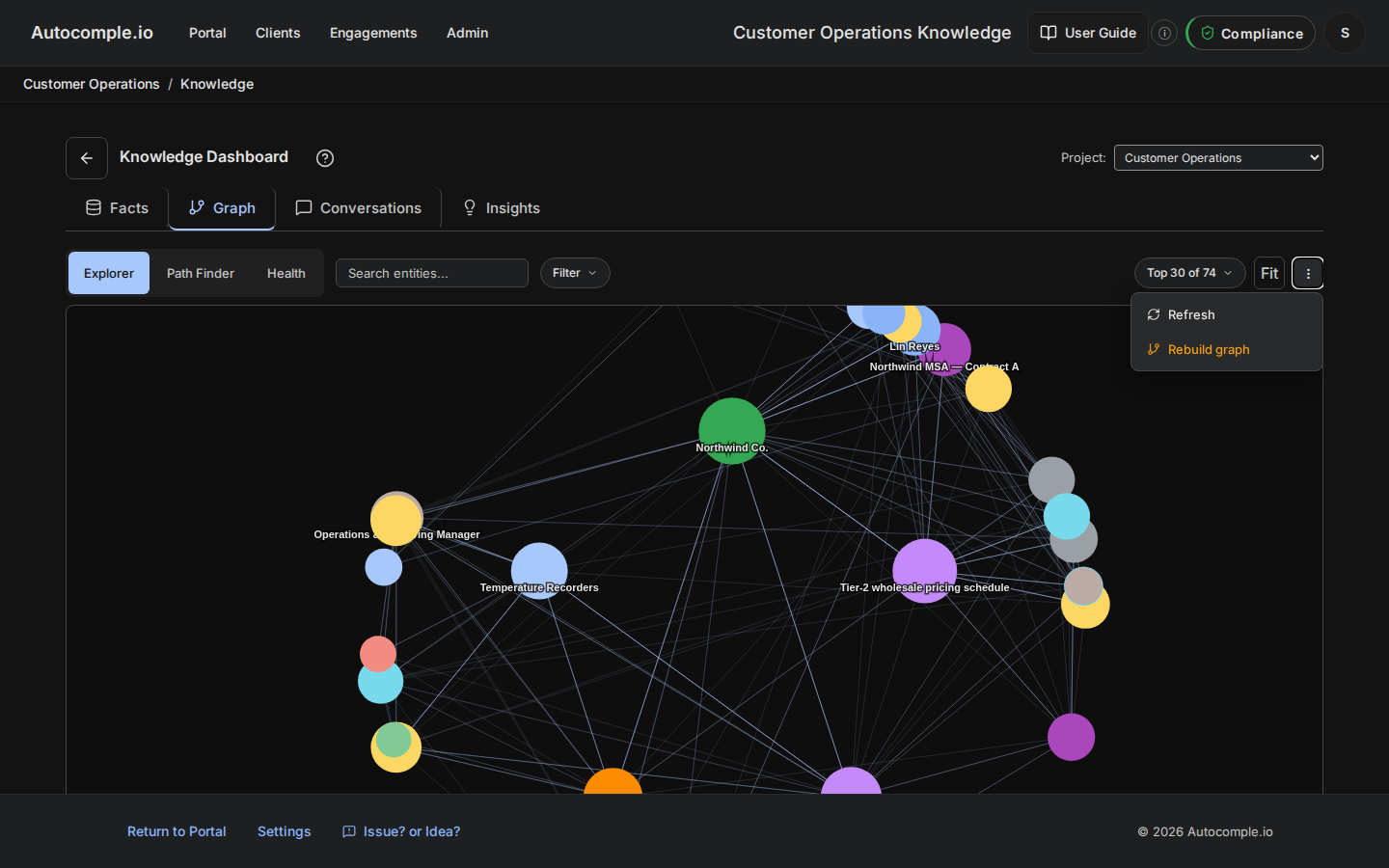Click the info icon beside User Guide
Image resolution: width=1389 pixels, height=868 pixels.
coord(1165,33)
